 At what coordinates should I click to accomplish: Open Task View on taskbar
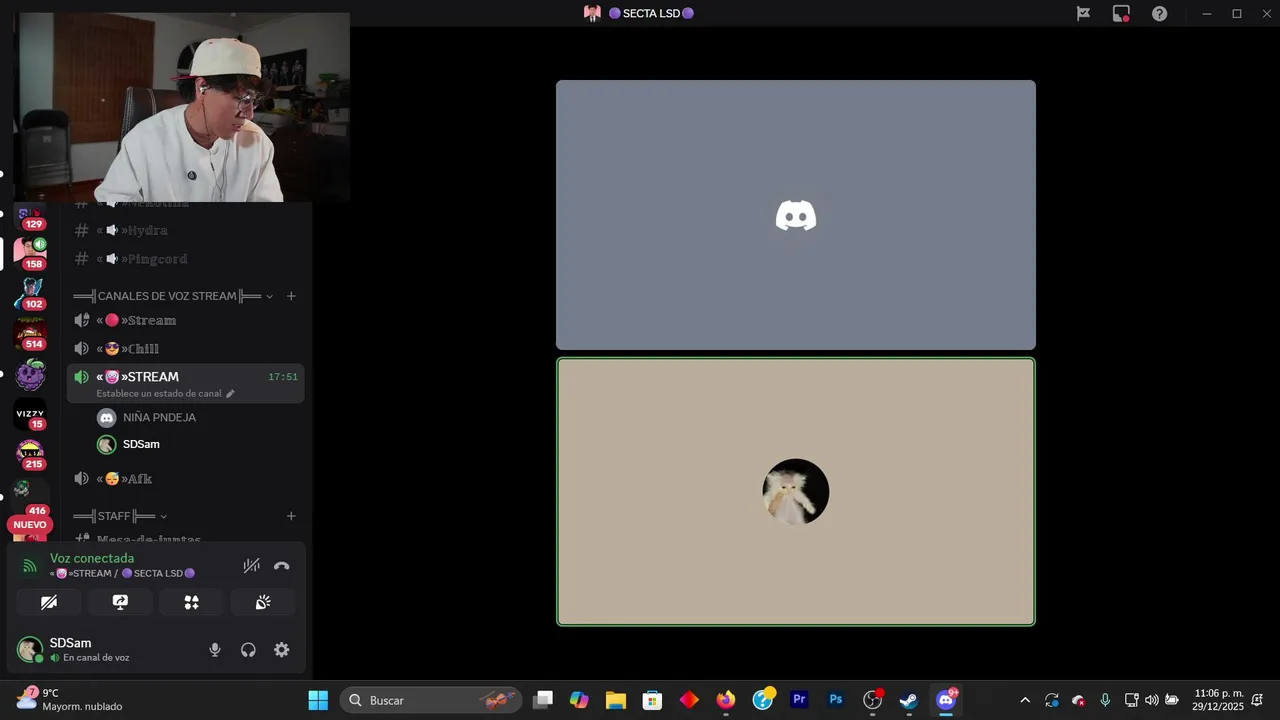543,700
